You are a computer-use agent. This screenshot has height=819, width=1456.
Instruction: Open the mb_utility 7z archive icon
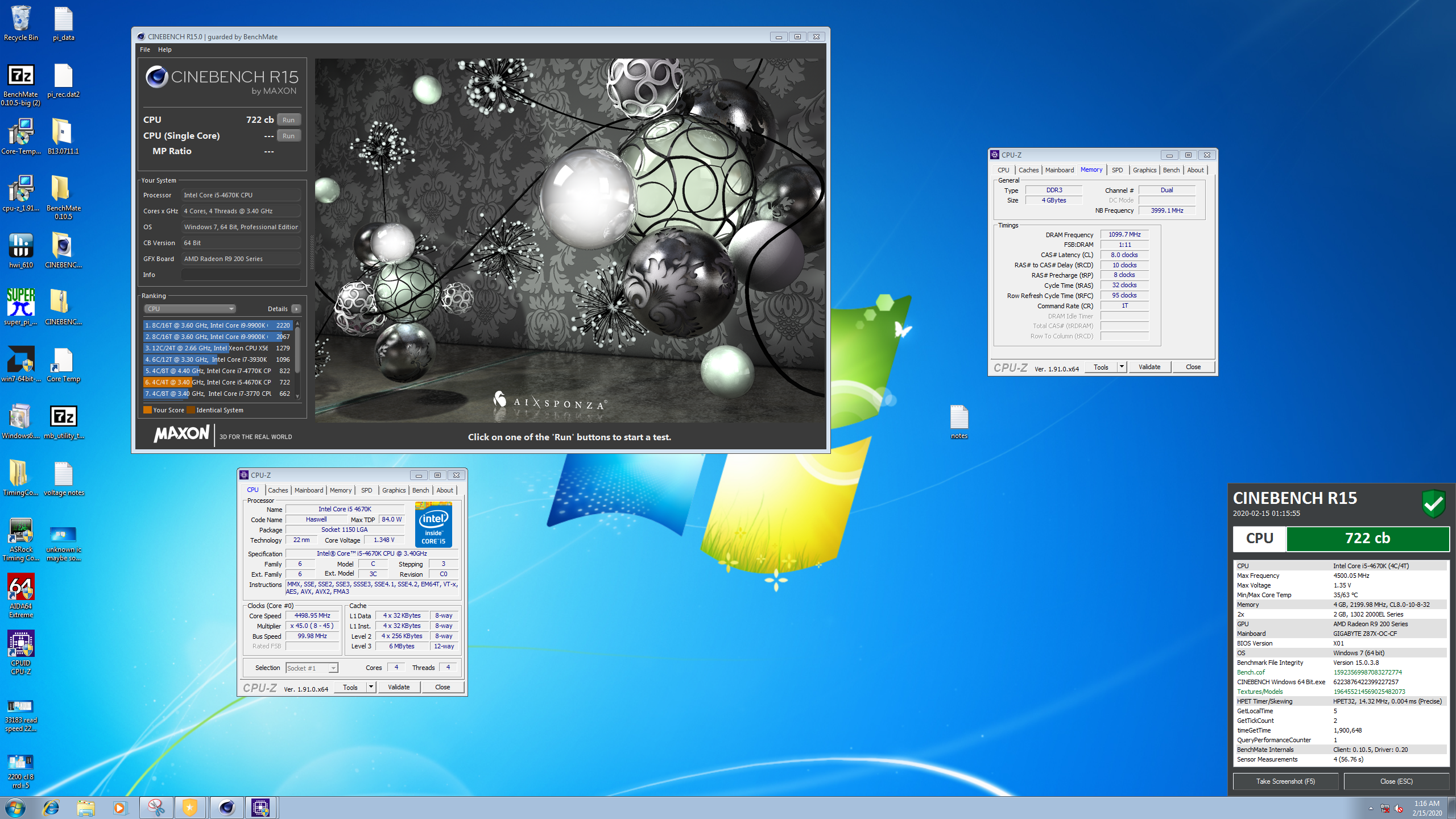[64, 421]
